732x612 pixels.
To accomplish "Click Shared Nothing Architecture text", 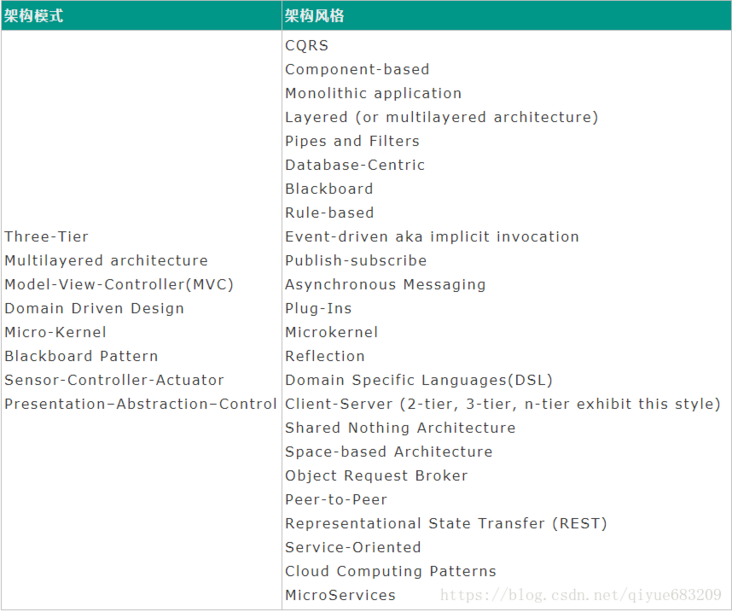I will tap(400, 428).
